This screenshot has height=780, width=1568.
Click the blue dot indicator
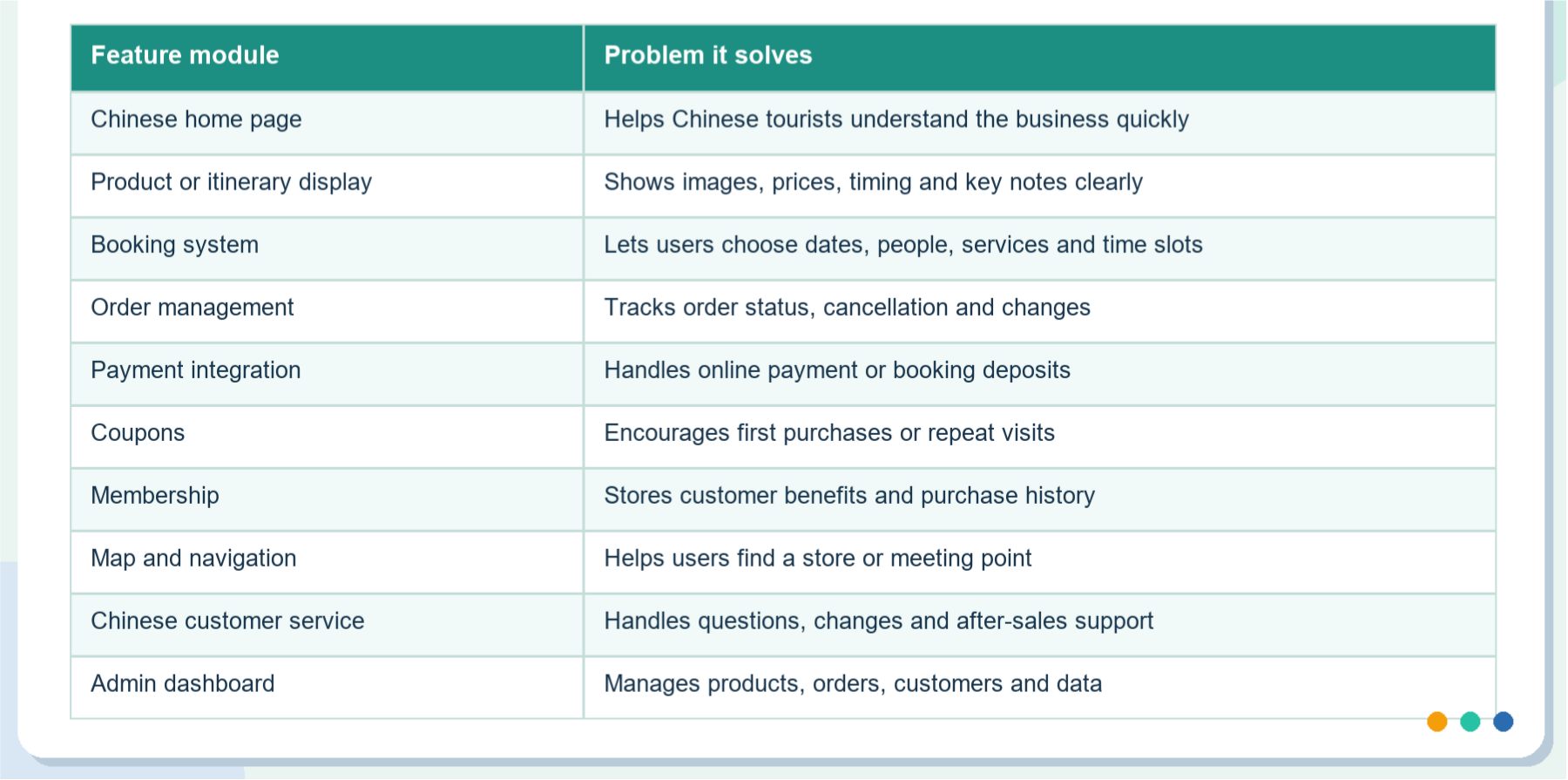1504,722
